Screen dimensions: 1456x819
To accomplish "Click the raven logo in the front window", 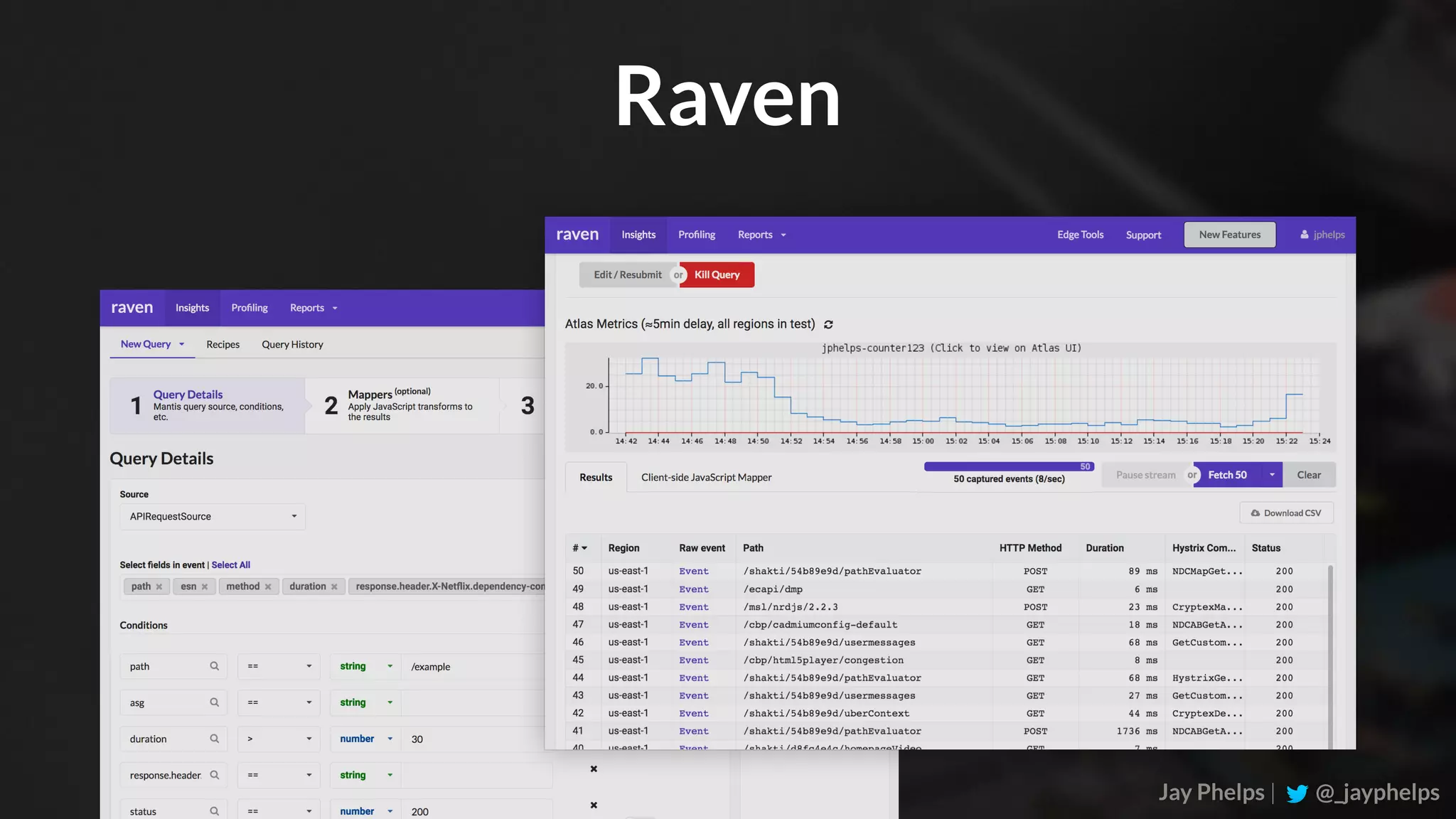I will click(577, 235).
